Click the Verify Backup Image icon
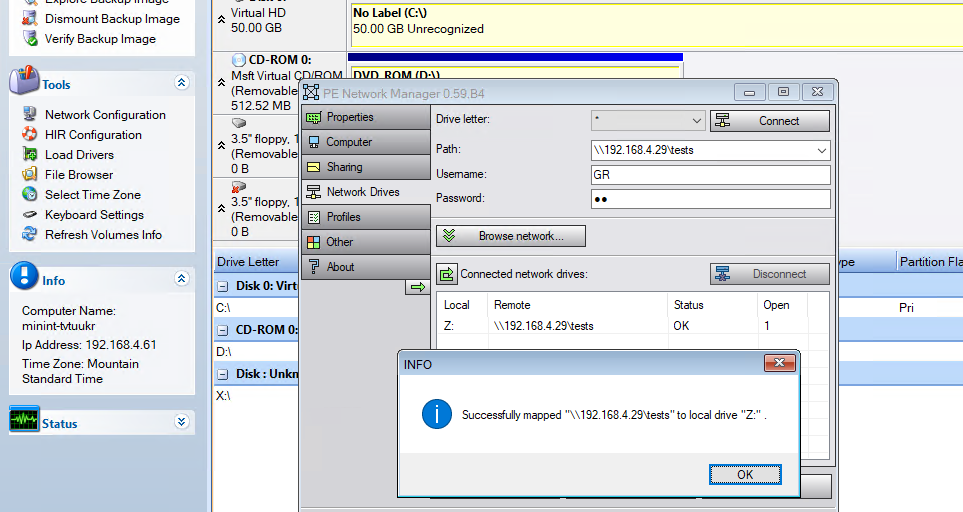963x512 pixels. (29, 37)
